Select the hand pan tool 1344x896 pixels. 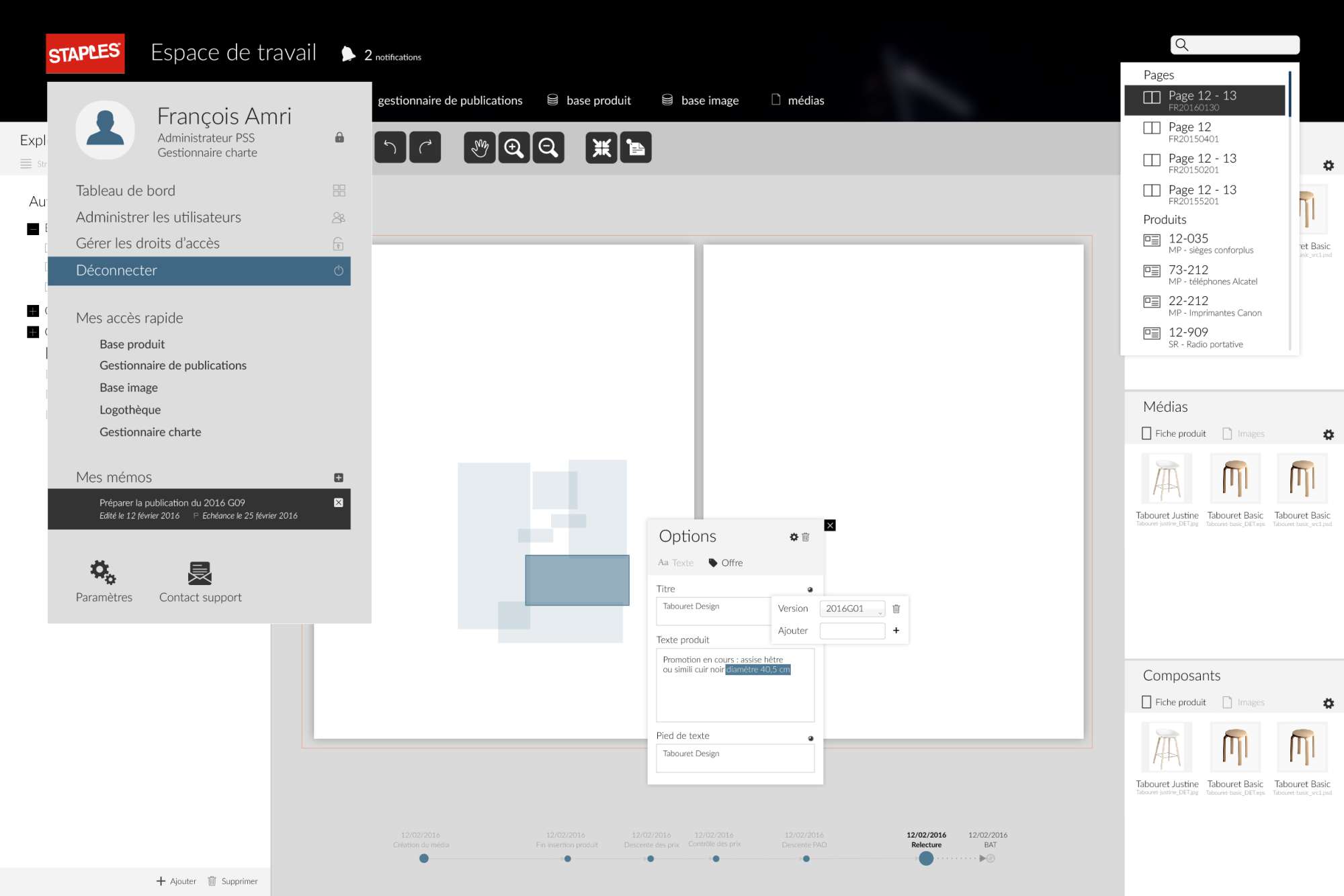pyautogui.click(x=479, y=147)
